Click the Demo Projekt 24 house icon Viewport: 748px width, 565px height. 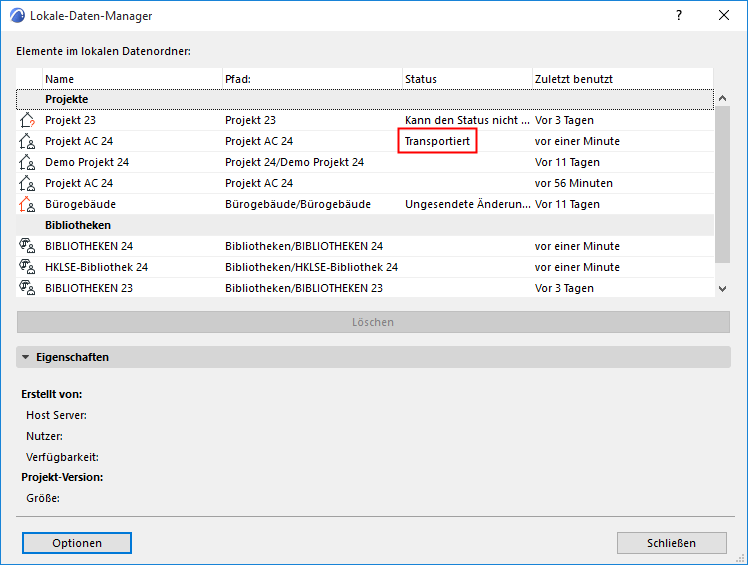pyautogui.click(x=27, y=162)
